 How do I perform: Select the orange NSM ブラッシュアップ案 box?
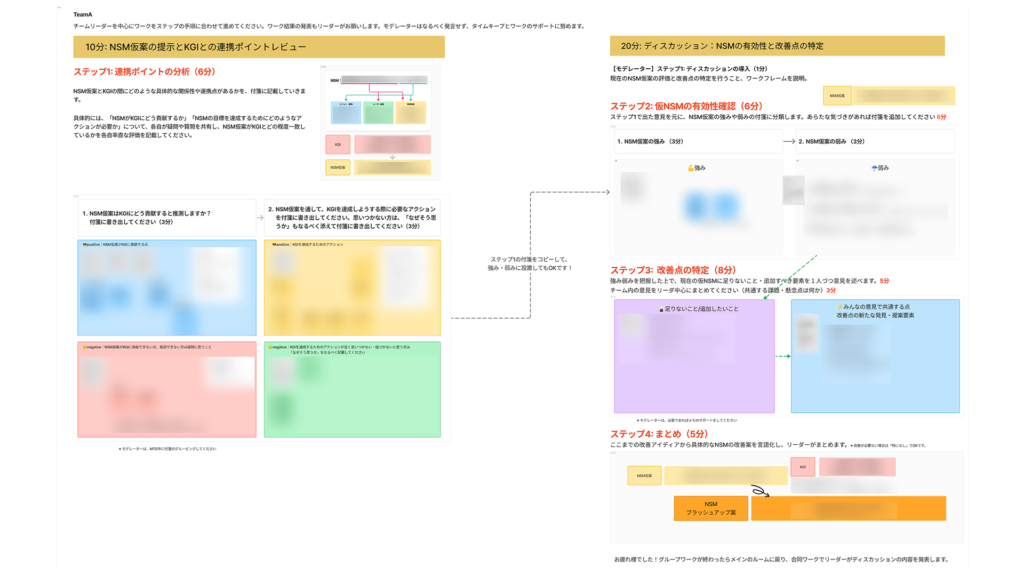710,508
